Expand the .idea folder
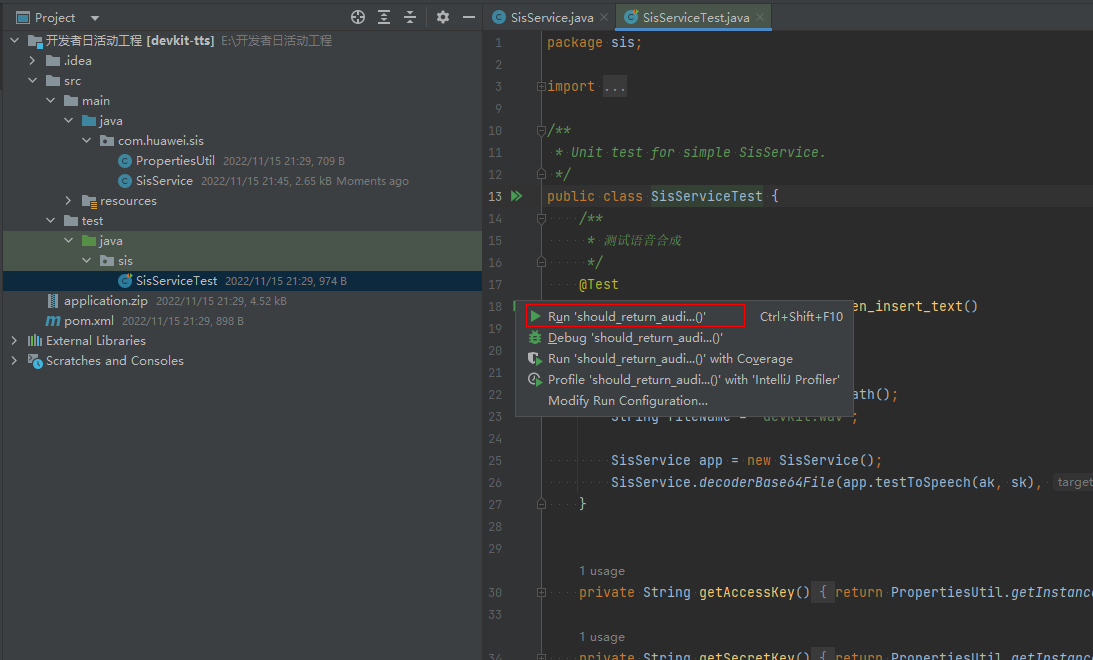 33,61
